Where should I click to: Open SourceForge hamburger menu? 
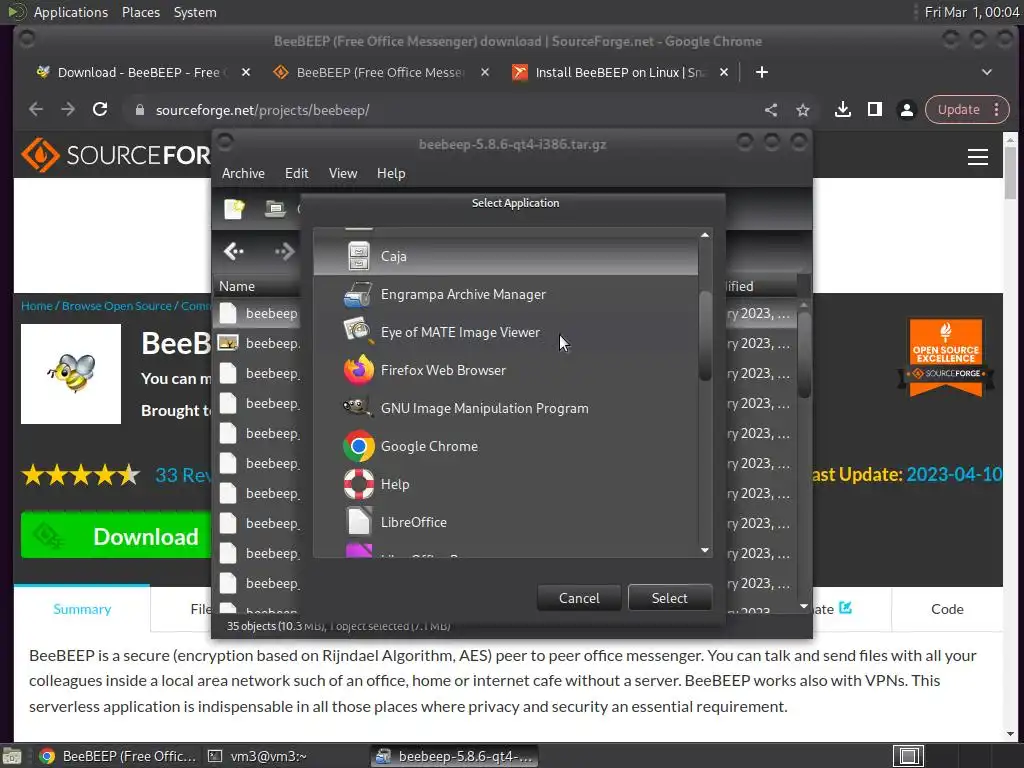coord(978,157)
